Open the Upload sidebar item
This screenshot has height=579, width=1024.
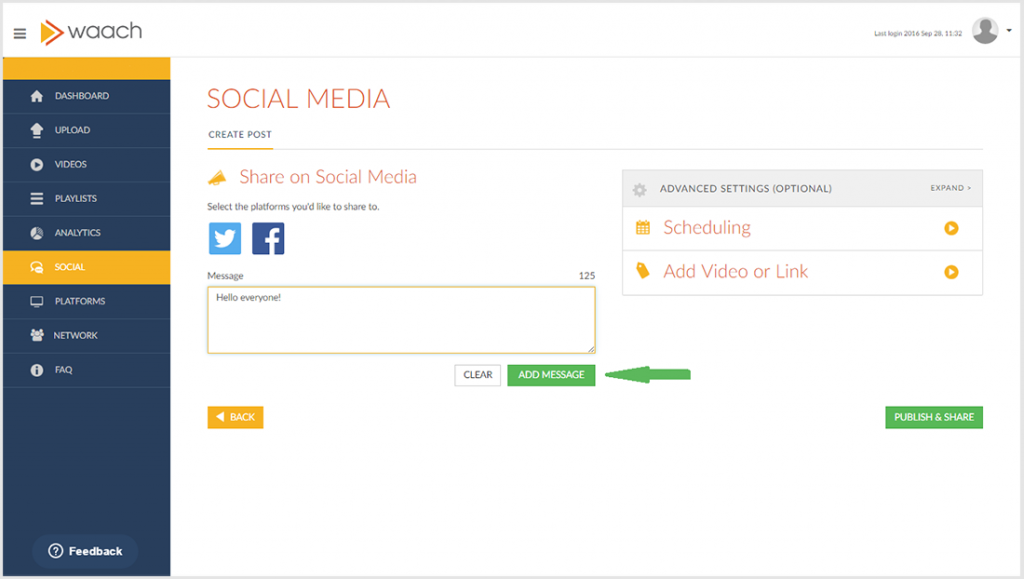(86, 130)
